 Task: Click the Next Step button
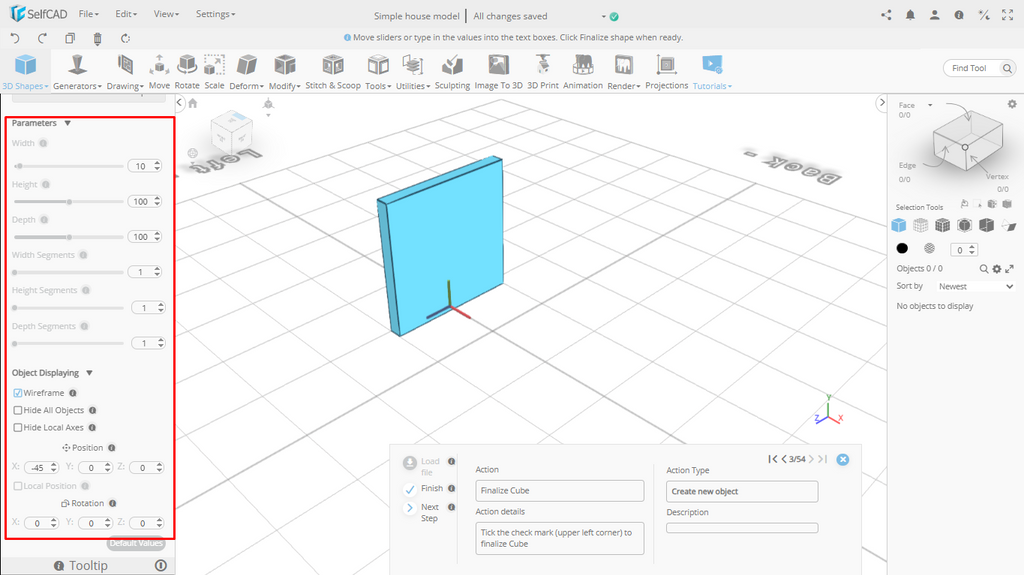coord(410,508)
